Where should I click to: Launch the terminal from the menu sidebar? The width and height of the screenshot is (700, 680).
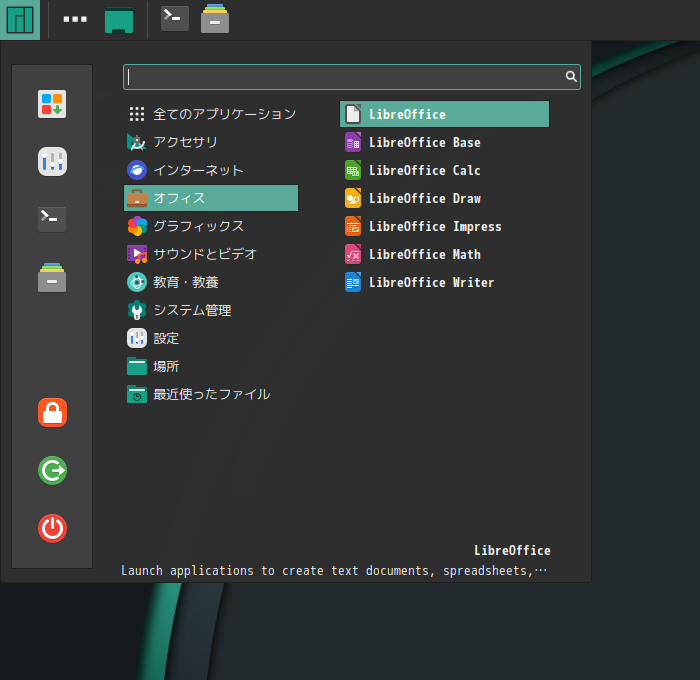click(x=52, y=219)
